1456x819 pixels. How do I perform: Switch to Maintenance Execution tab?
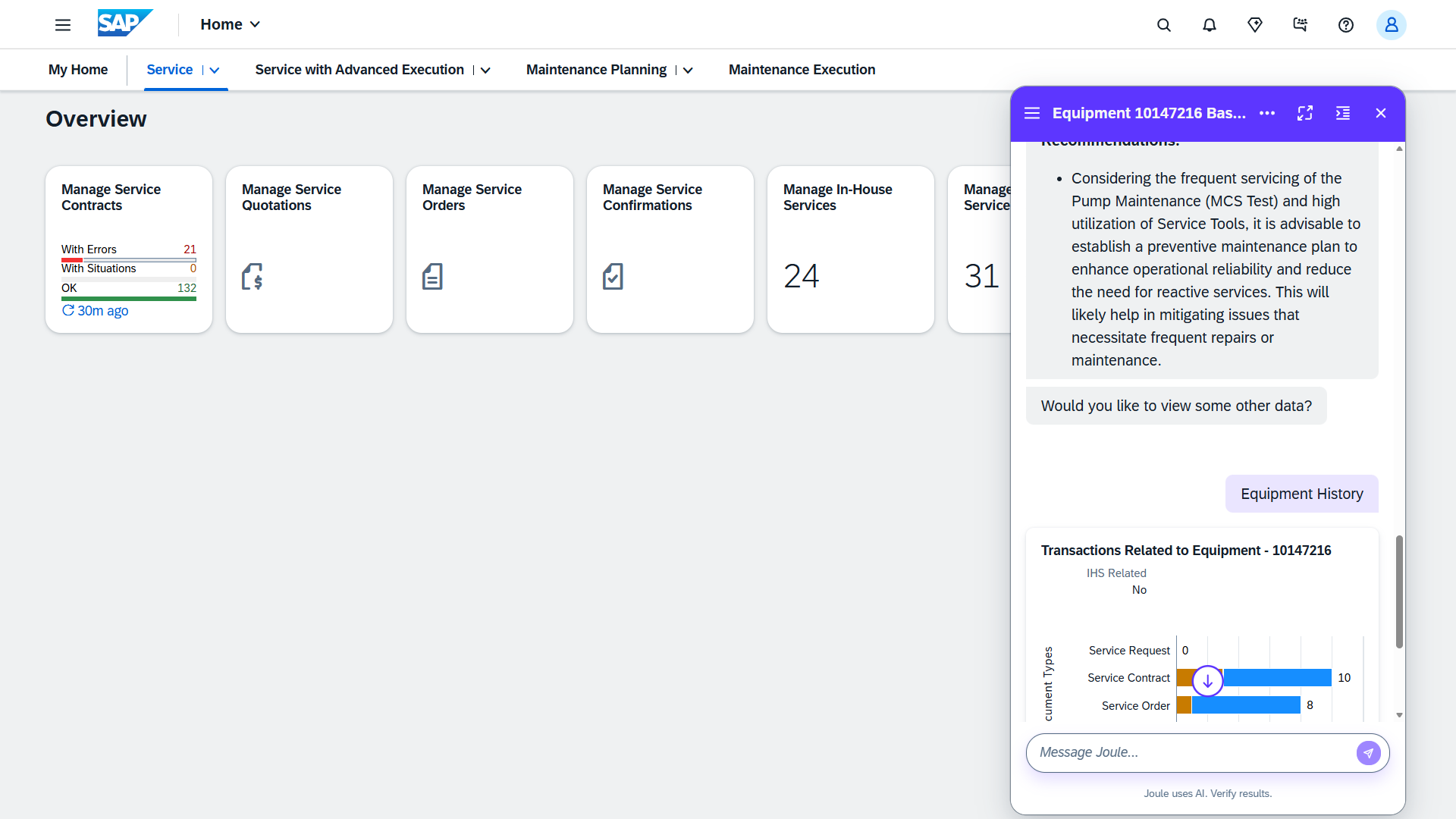(x=802, y=70)
